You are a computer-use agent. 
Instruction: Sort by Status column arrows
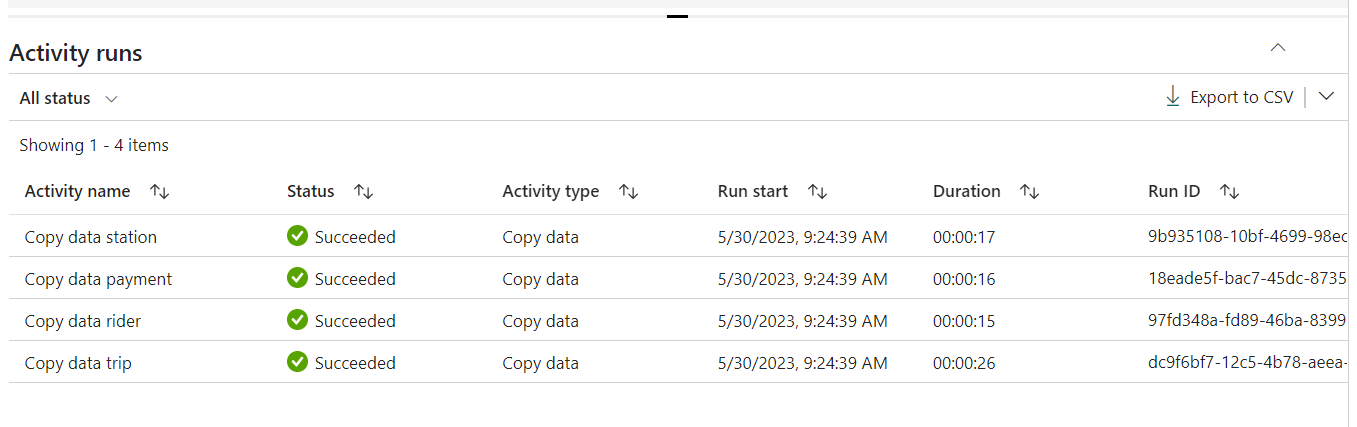(x=363, y=192)
